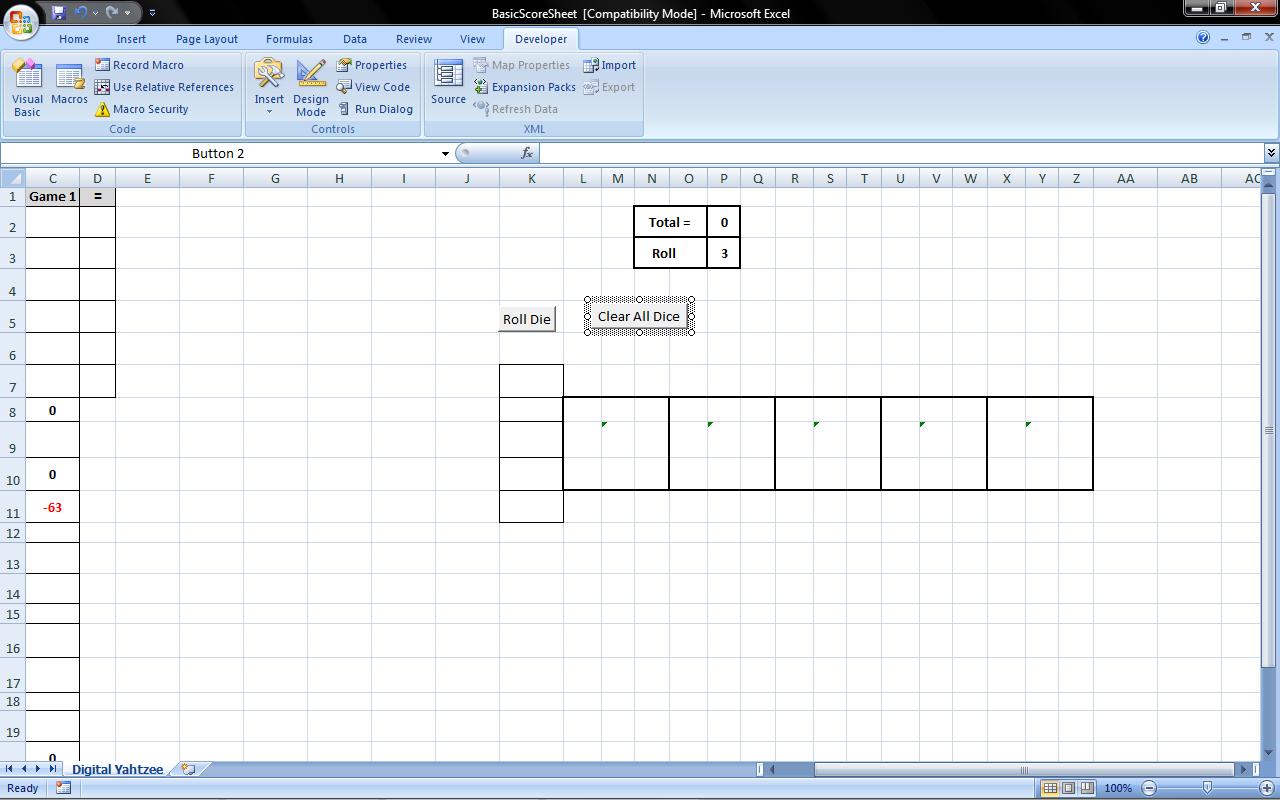Open the XML Source pane
The image size is (1280, 800).
(448, 83)
